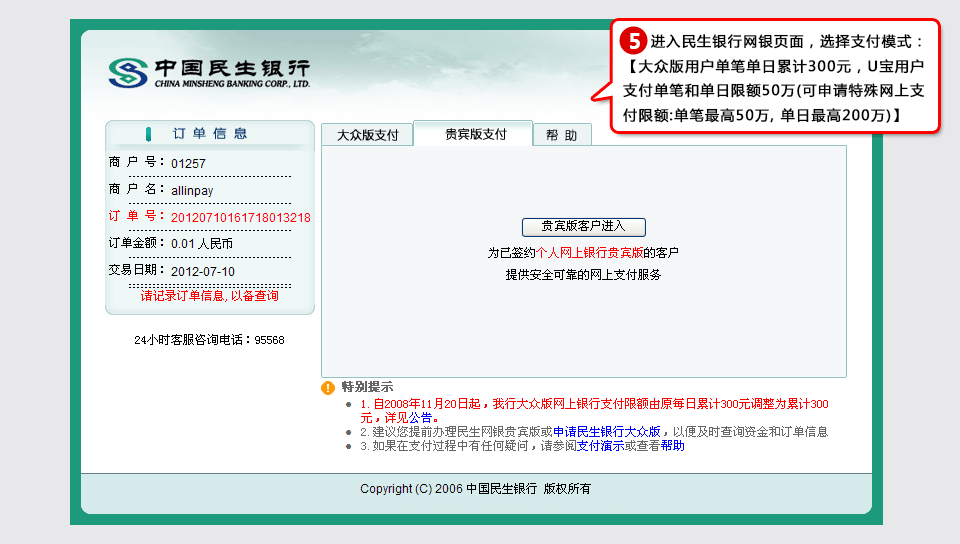Open the 支付演示 payment demo link
This screenshot has width=960, height=544.
click(x=600, y=445)
